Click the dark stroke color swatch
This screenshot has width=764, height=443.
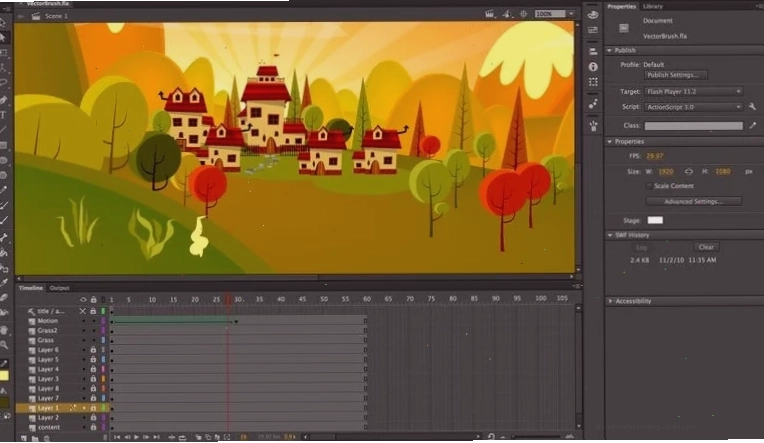pyautogui.click(x=4, y=403)
